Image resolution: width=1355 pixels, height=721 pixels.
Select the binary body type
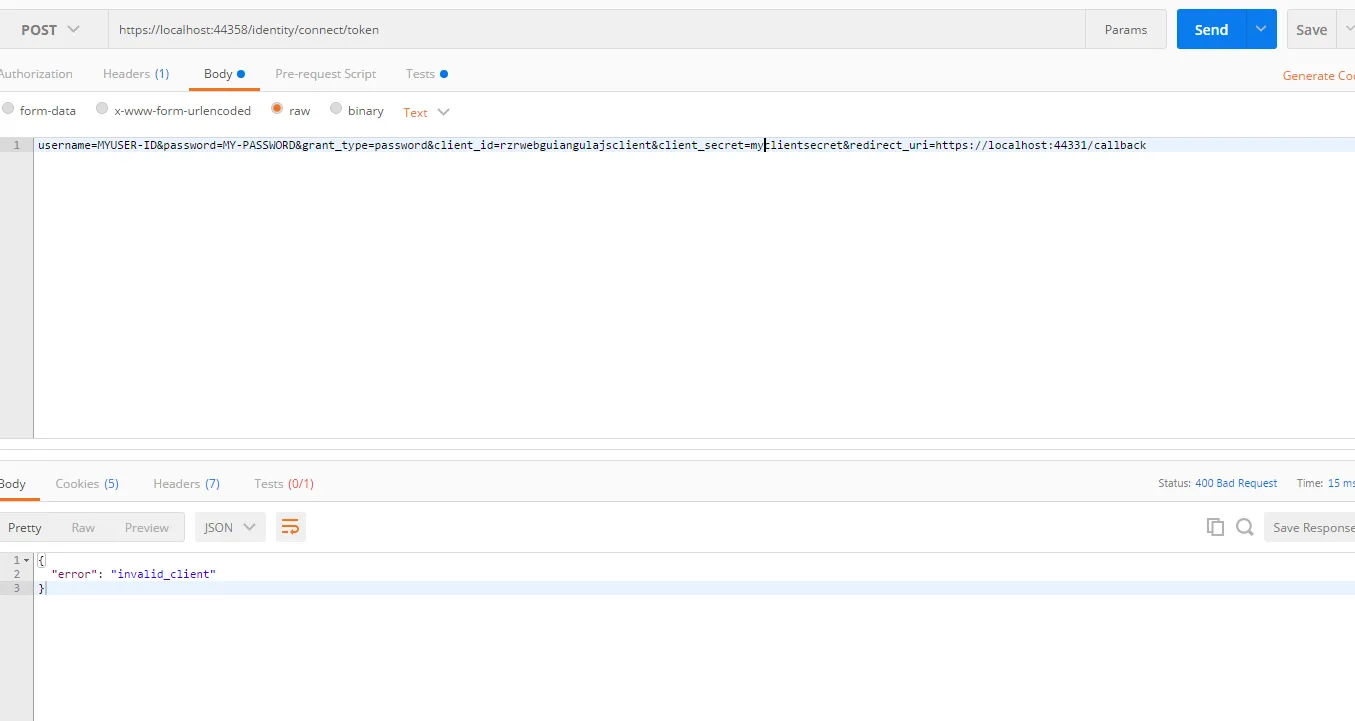coord(336,109)
